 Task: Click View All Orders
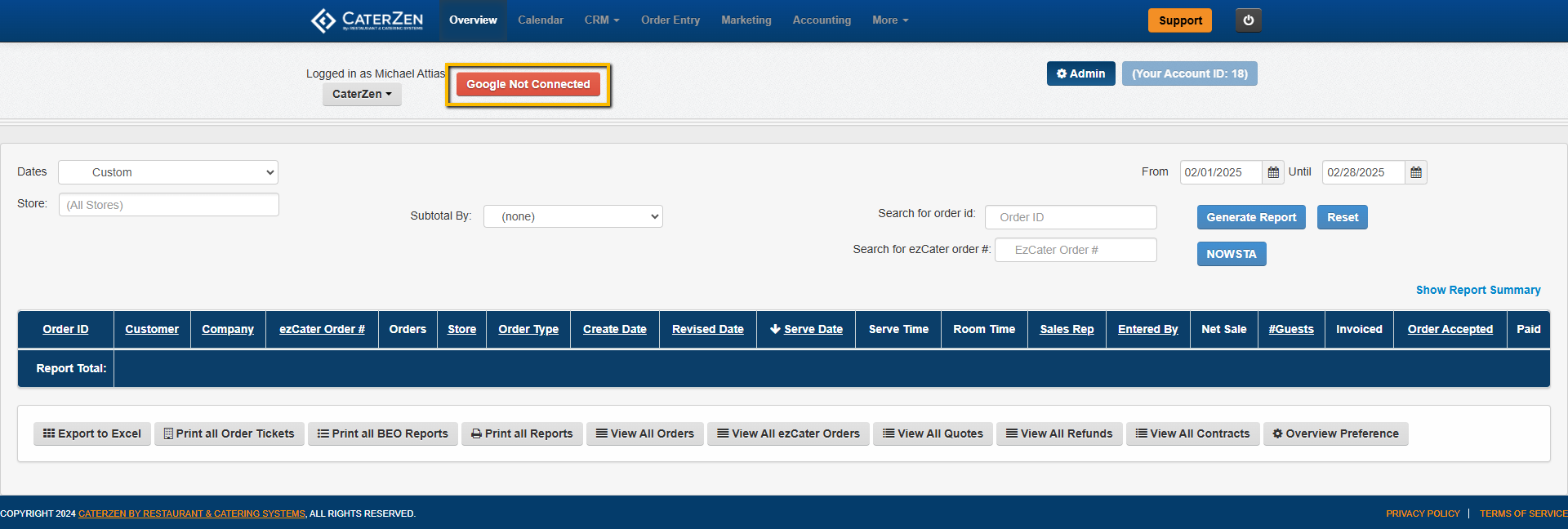coord(645,433)
